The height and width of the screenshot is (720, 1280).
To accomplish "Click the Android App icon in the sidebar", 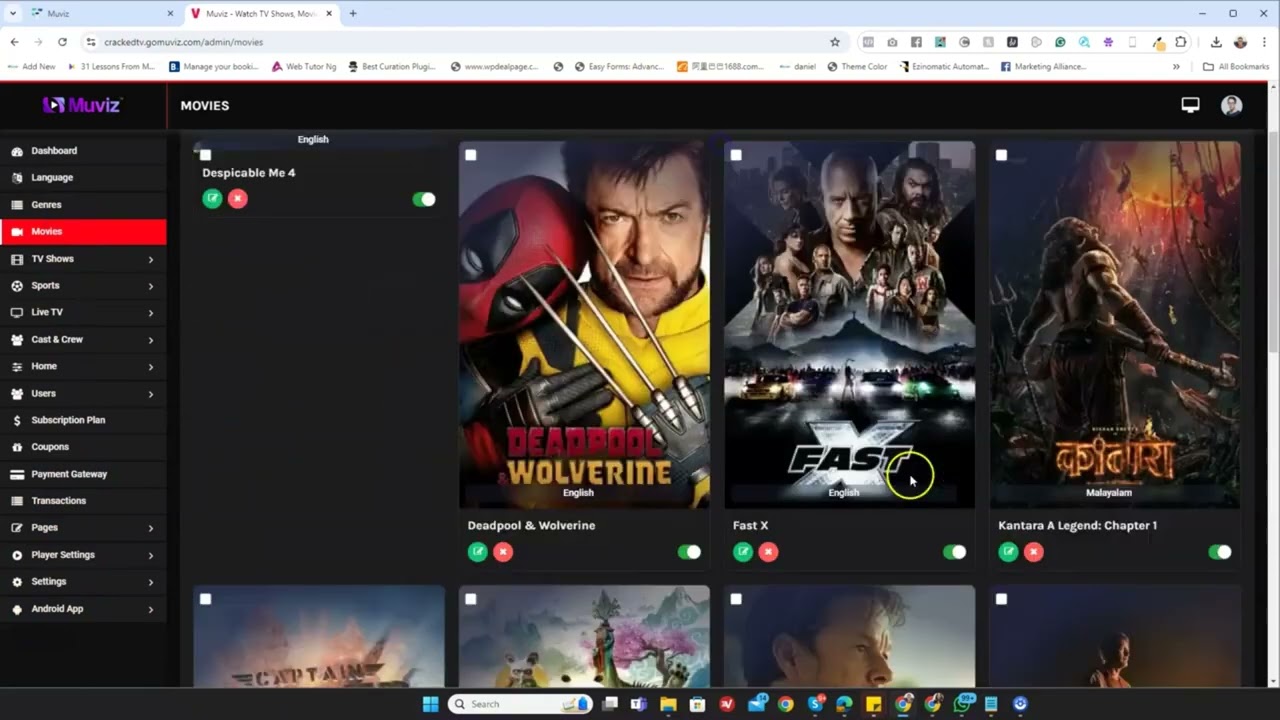I will pos(17,609).
